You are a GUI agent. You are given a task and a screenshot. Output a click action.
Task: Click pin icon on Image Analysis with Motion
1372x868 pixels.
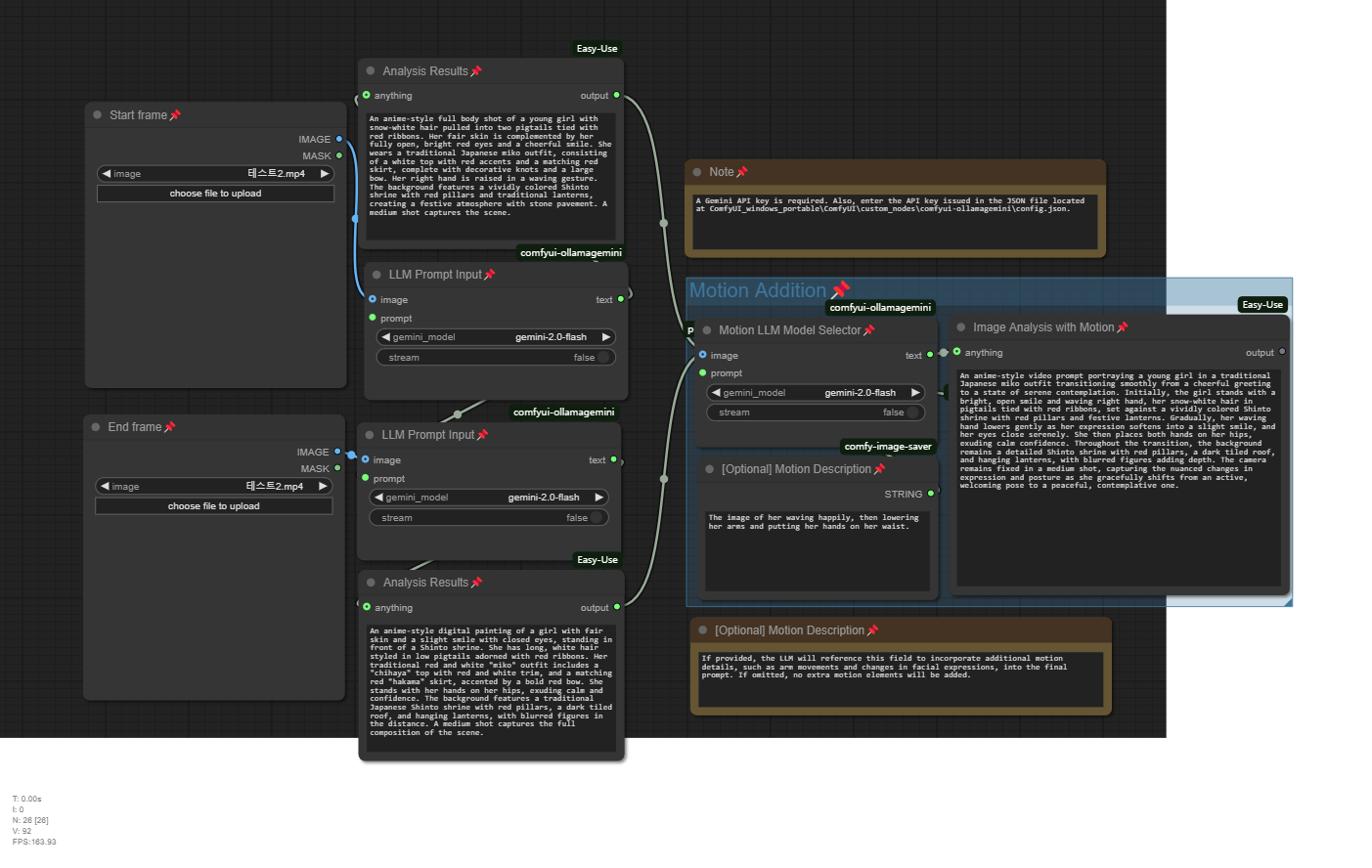(1122, 327)
